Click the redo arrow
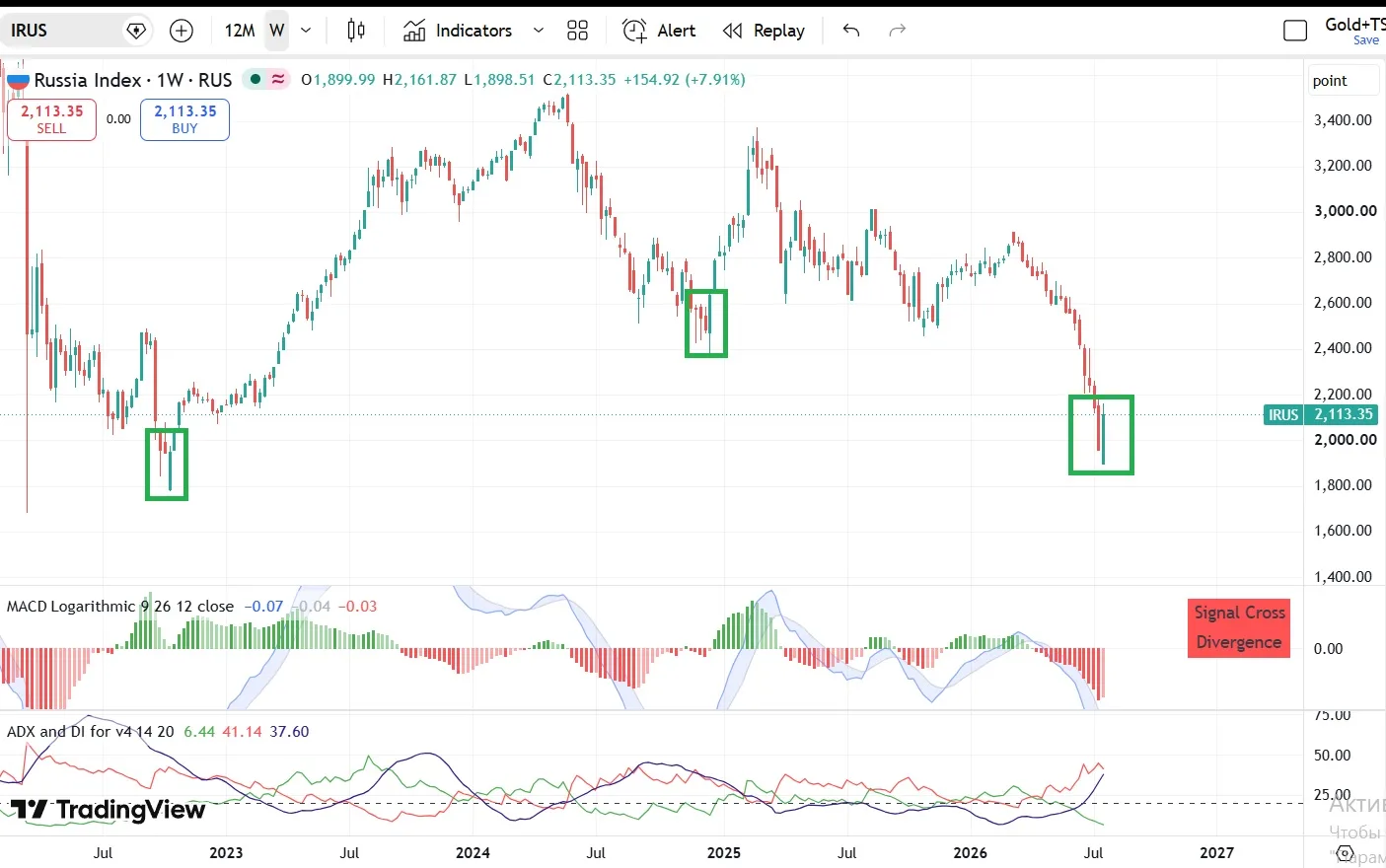The width and height of the screenshot is (1386, 868). tap(897, 31)
